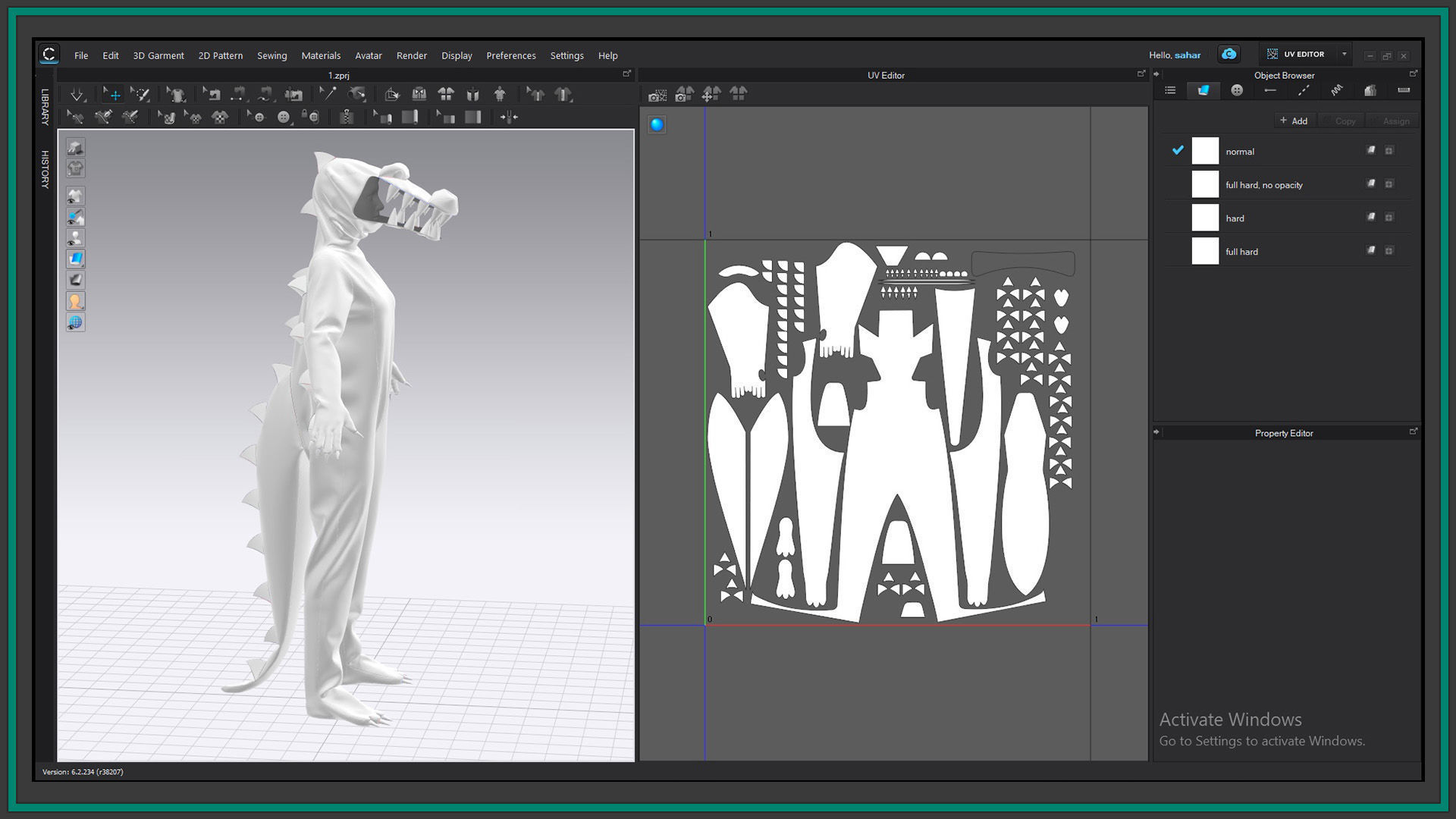Open the Measure ruler tab in Object Browser
The image size is (1456, 819).
[1404, 90]
